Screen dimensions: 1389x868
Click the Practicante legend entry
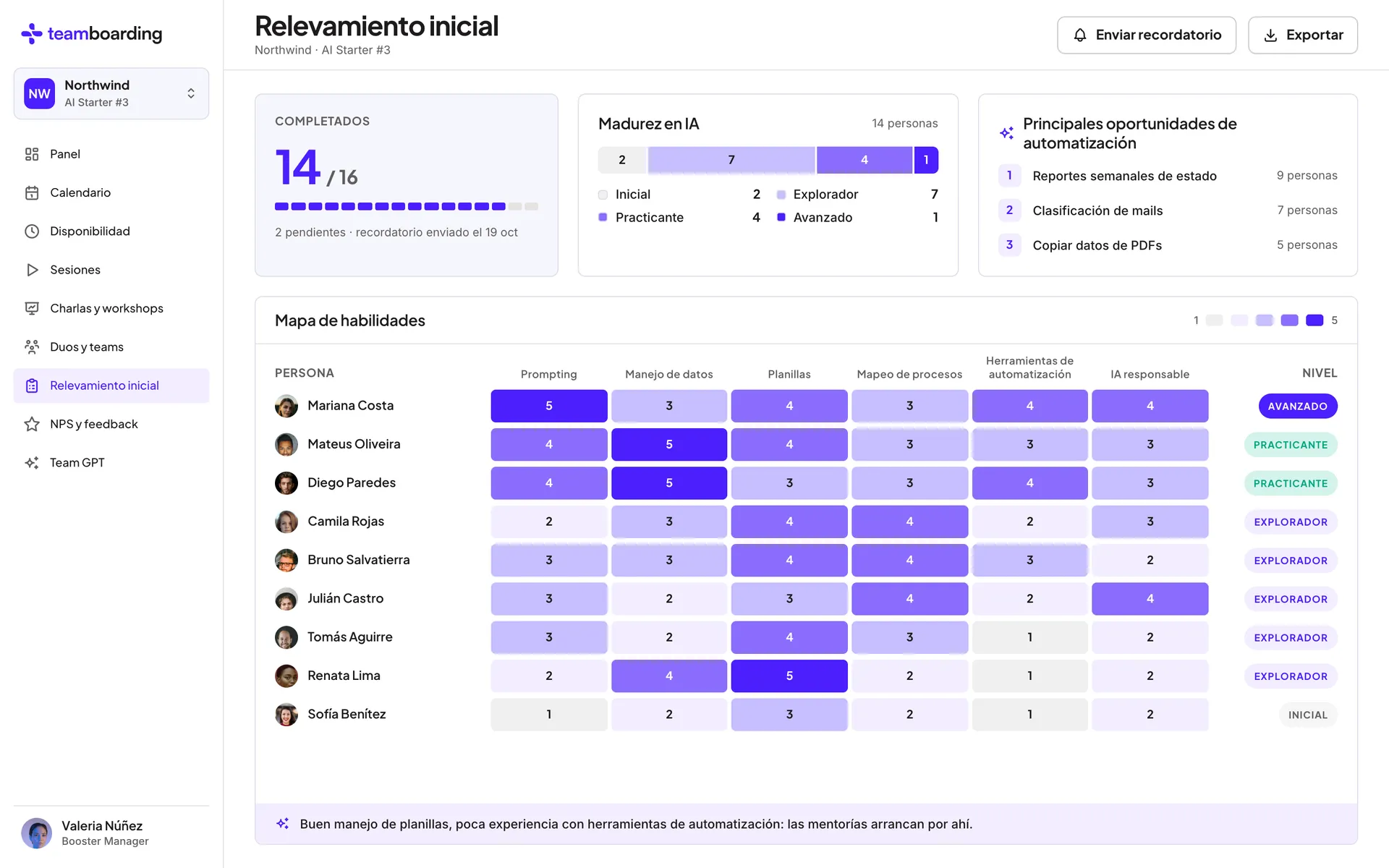[679, 217]
